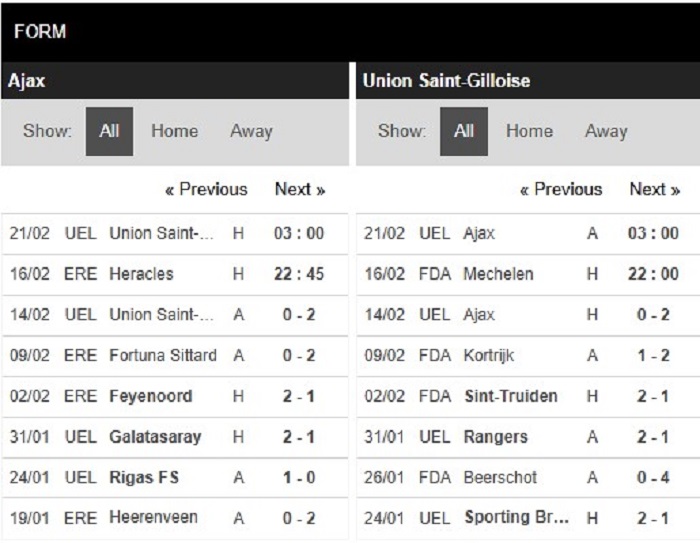Open Heerenveen match from 19/01
The width and height of the screenshot is (700, 543).
coord(175,518)
